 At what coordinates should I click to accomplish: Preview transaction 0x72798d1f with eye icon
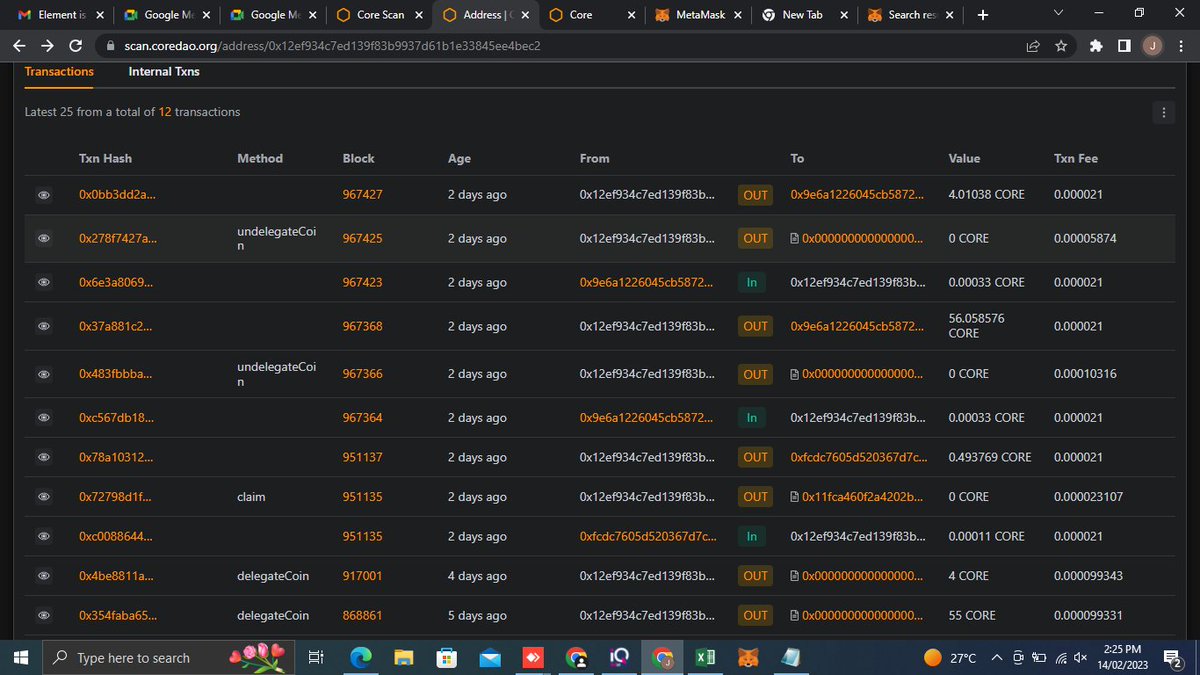click(x=44, y=497)
